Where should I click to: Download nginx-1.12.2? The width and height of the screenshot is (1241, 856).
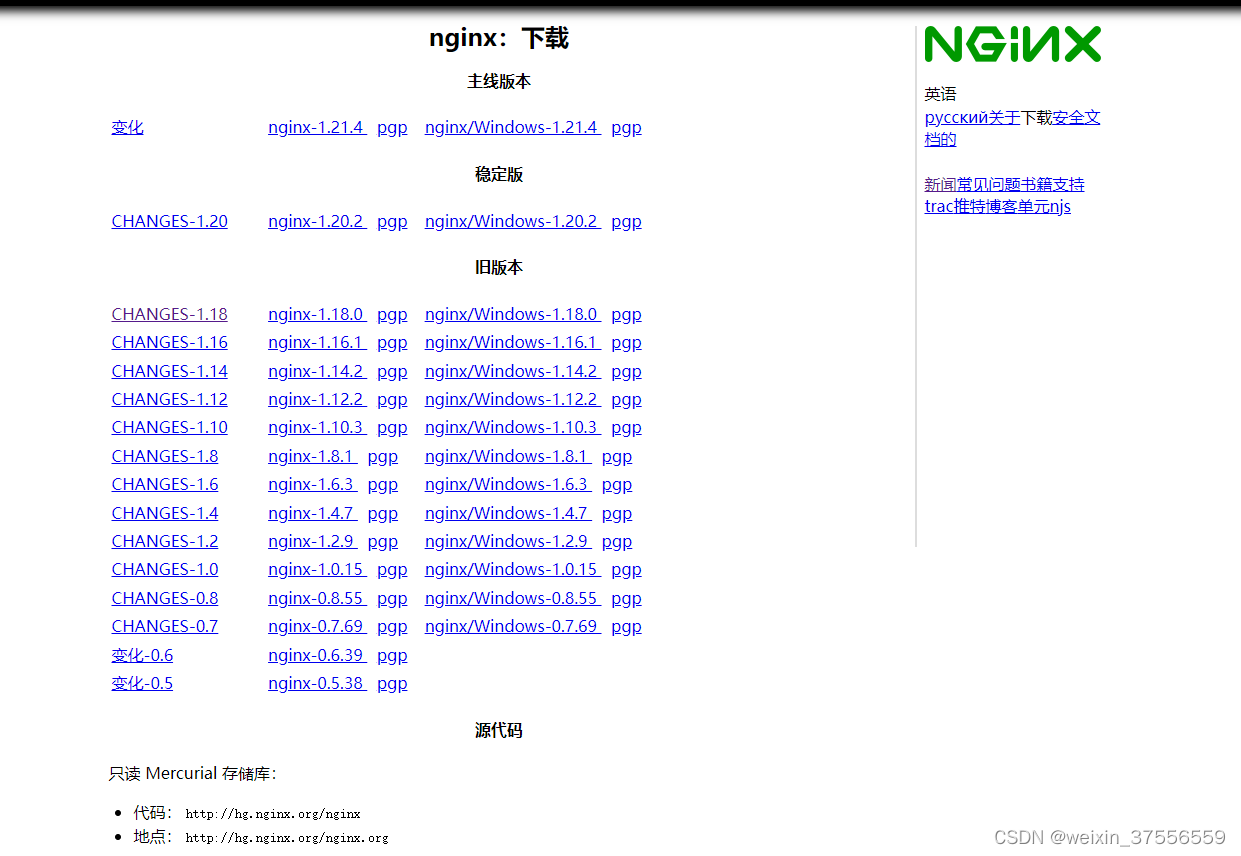pos(317,399)
